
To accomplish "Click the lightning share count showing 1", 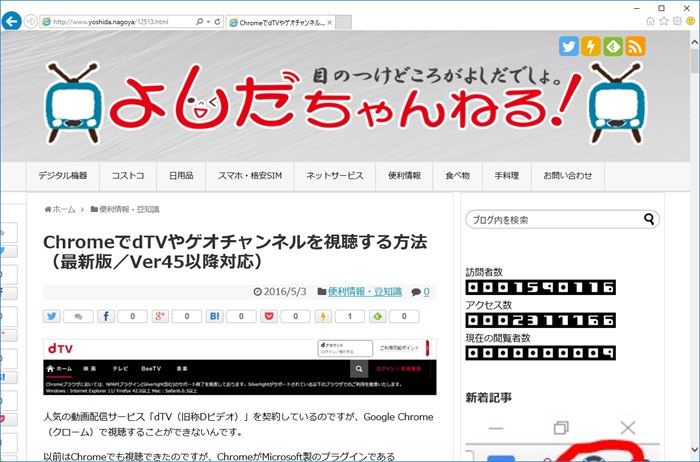I will point(350,316).
